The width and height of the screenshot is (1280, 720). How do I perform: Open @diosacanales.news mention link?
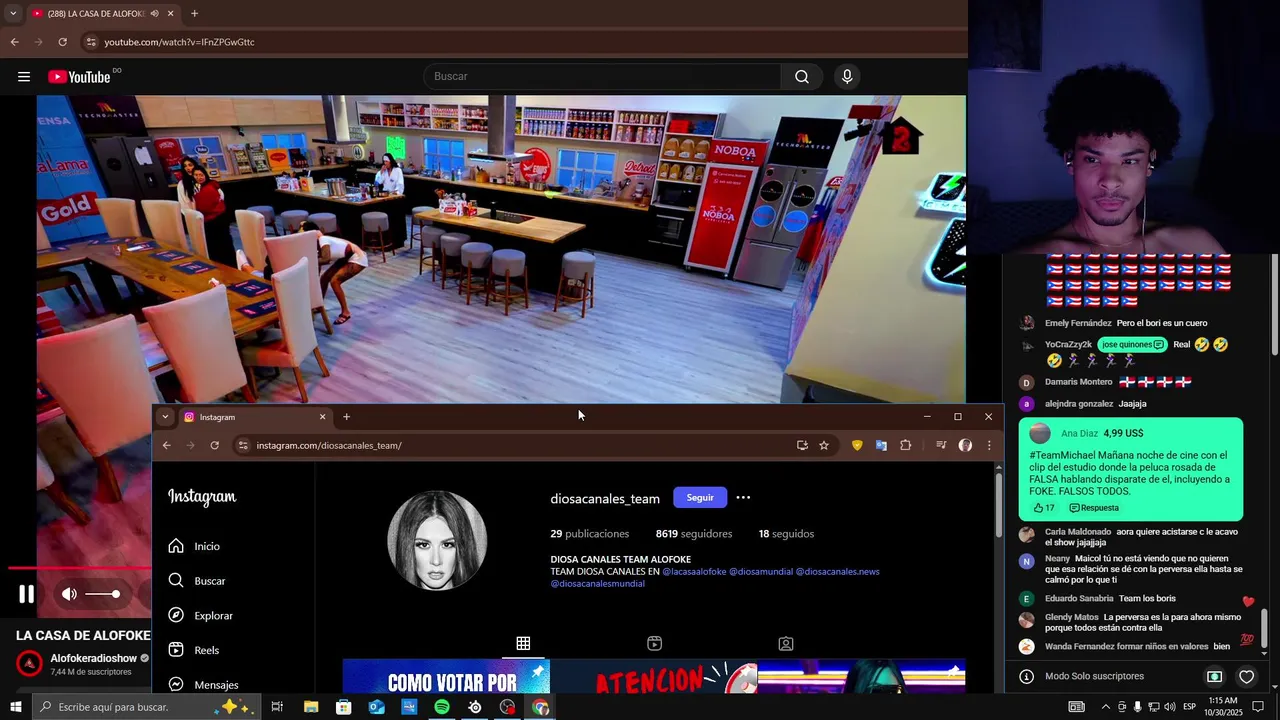[838, 572]
